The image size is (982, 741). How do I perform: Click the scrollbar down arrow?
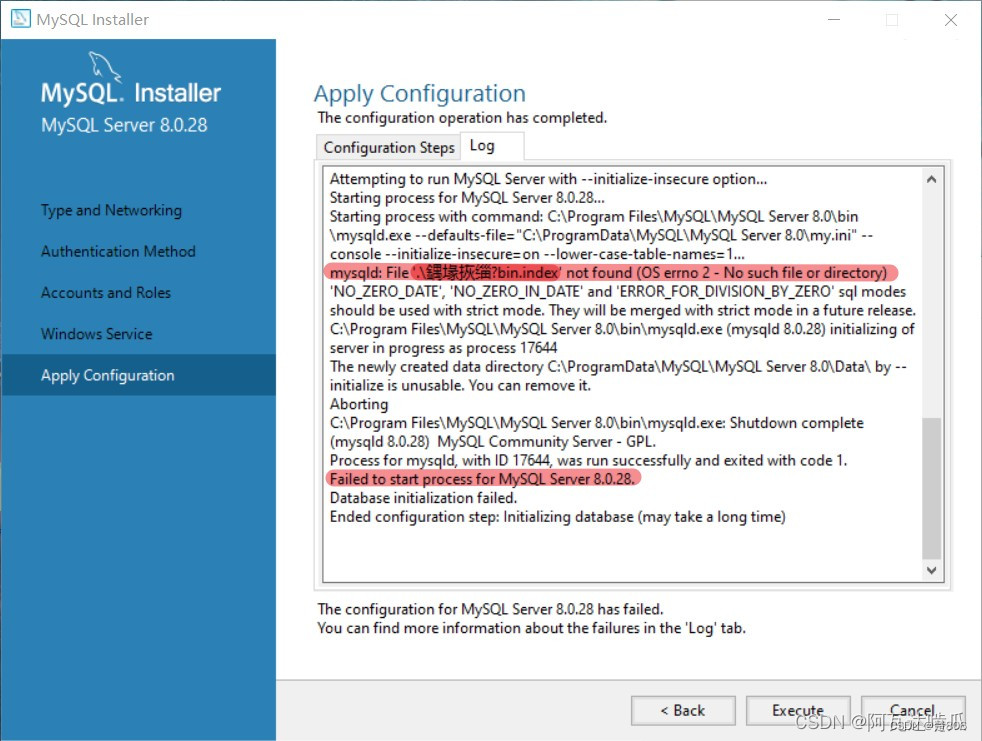pyautogui.click(x=931, y=570)
